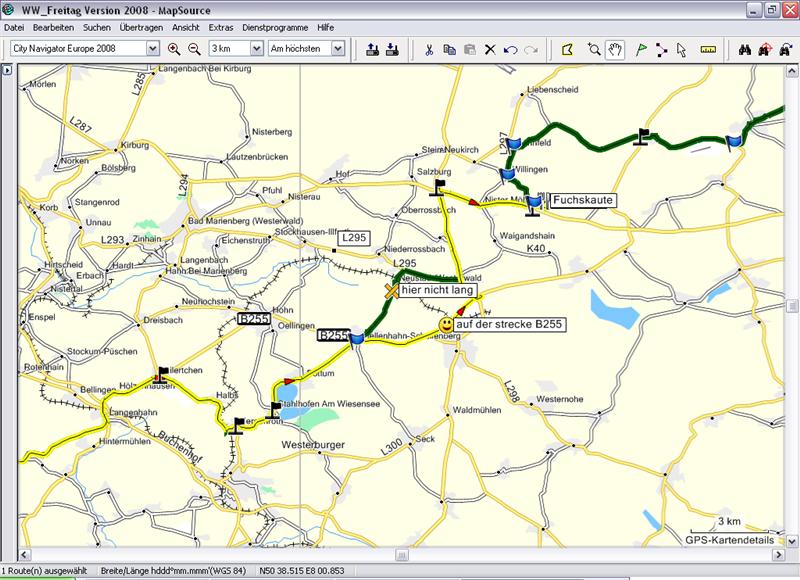The height and width of the screenshot is (580, 800).
Task: Select the Distance/Bearing ruler tool
Action: 708,49
